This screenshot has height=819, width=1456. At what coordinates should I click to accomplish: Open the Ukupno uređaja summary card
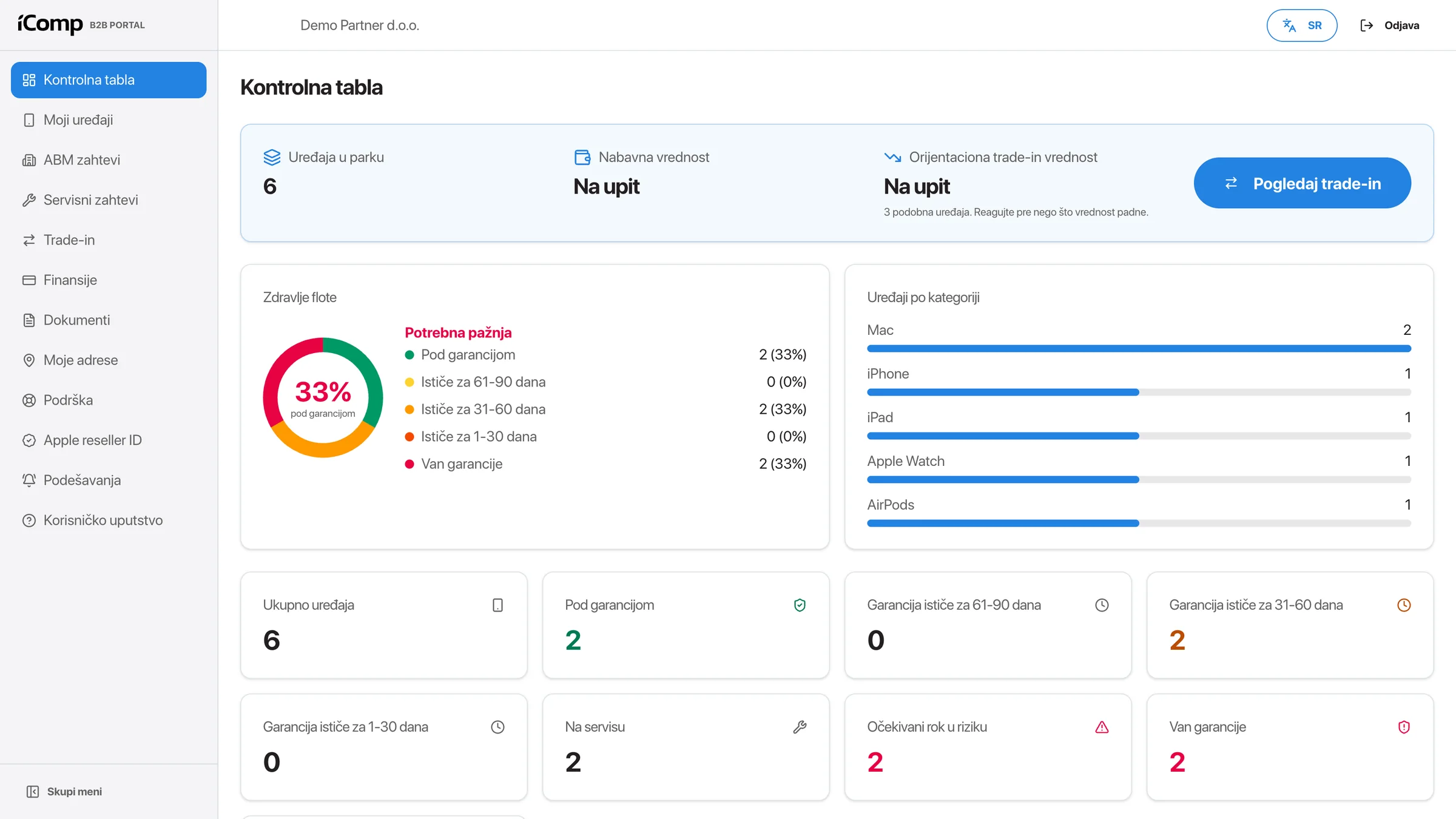384,625
